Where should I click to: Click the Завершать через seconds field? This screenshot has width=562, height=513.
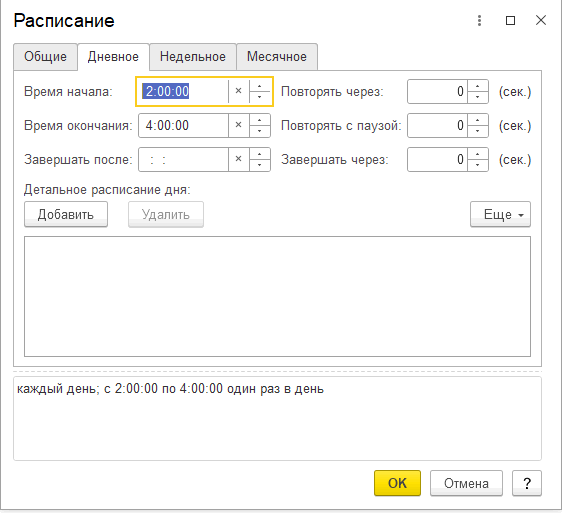(437, 160)
